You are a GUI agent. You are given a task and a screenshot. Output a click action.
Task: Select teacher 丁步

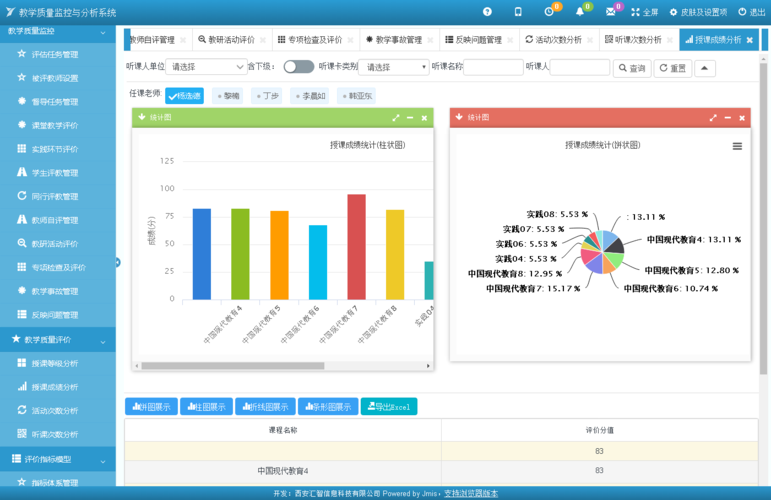267,96
